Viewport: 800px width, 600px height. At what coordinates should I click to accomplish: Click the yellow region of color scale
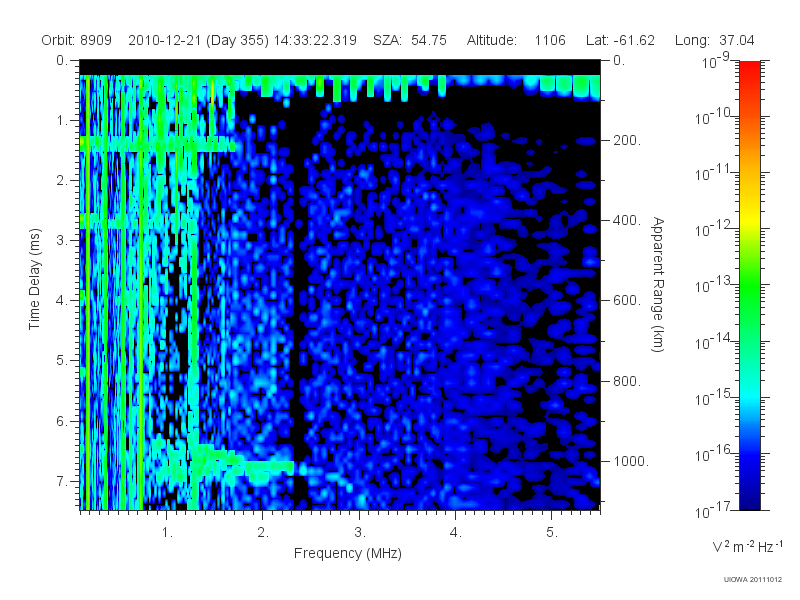click(x=749, y=220)
